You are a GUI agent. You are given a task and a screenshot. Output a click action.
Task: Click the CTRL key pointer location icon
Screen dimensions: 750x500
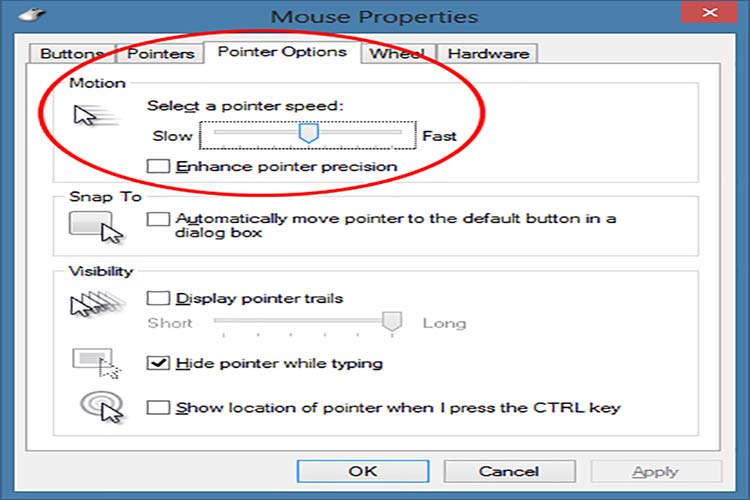click(x=102, y=407)
